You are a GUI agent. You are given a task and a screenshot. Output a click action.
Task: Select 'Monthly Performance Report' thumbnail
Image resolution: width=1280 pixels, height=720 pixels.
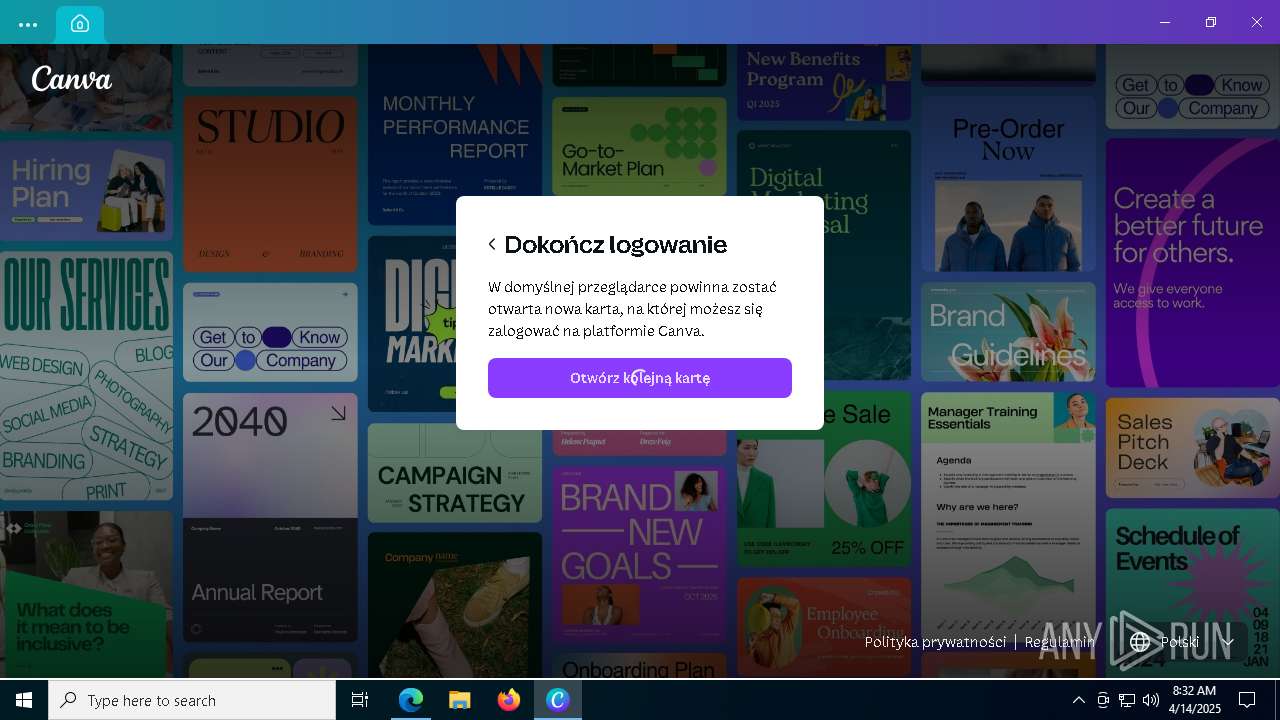coord(455,135)
